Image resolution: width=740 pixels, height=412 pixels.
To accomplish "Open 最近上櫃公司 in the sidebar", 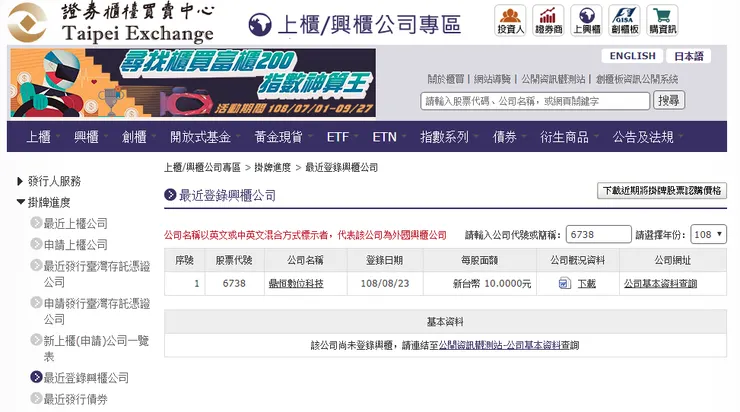I will click(76, 223).
